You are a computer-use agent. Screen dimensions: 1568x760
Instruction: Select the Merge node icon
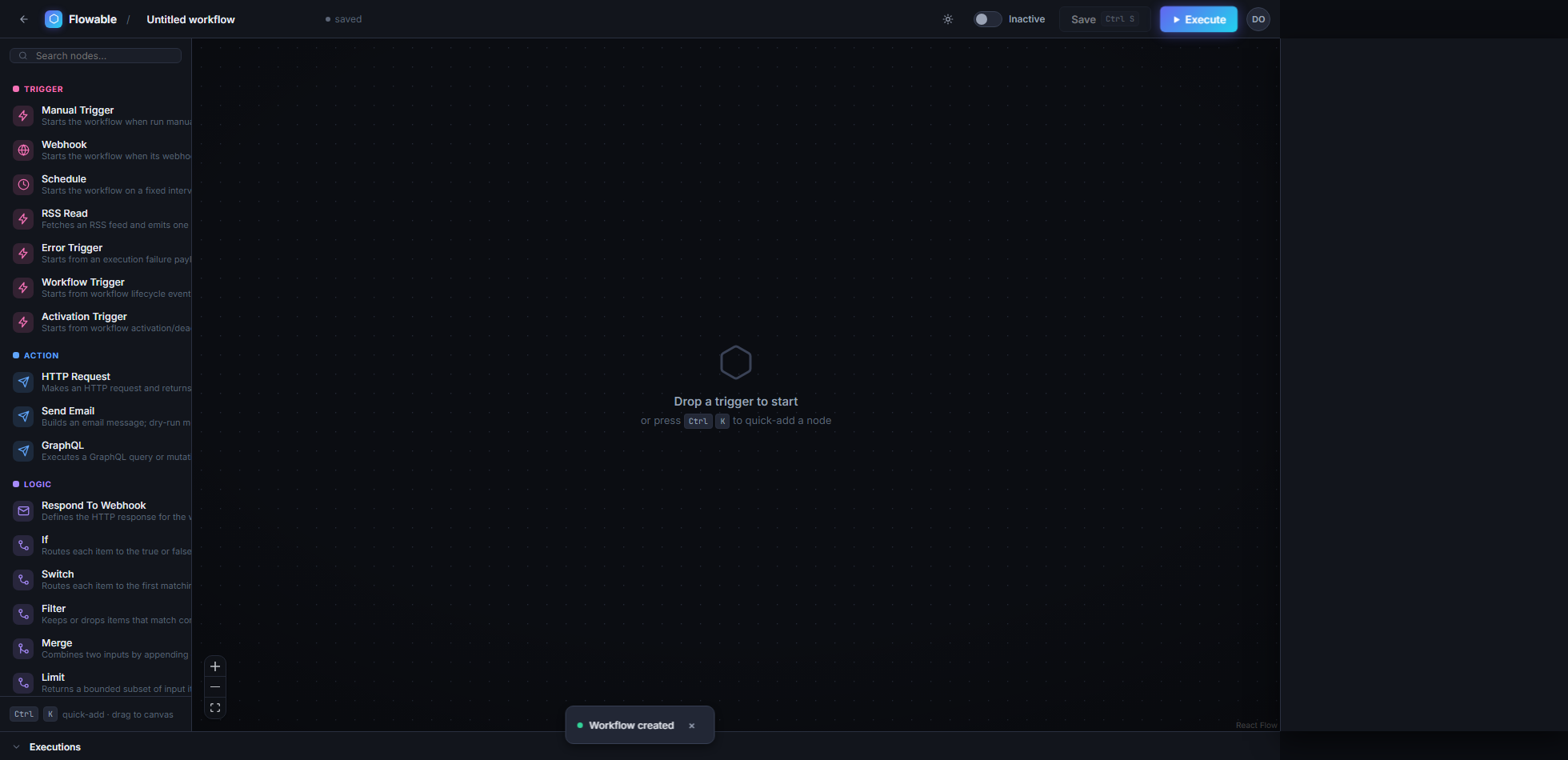23,649
